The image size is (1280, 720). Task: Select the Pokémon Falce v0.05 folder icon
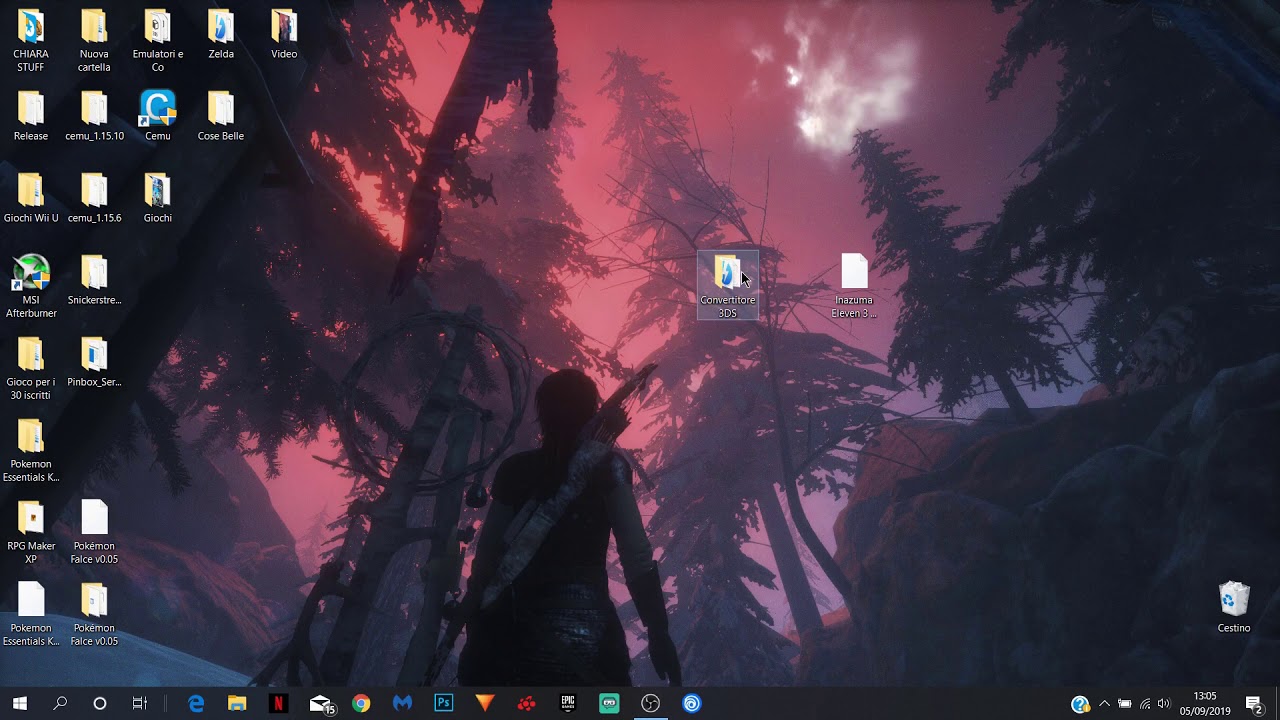tap(94, 600)
